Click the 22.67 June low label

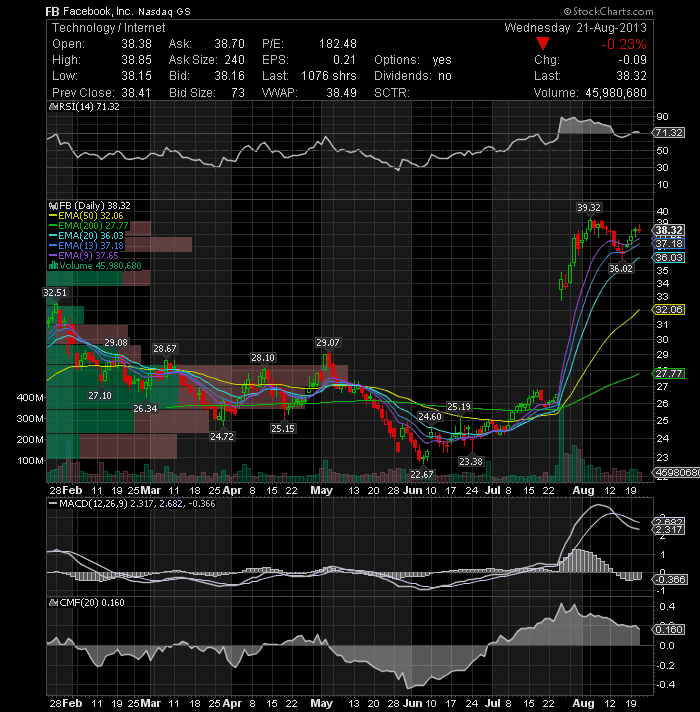coord(422,475)
